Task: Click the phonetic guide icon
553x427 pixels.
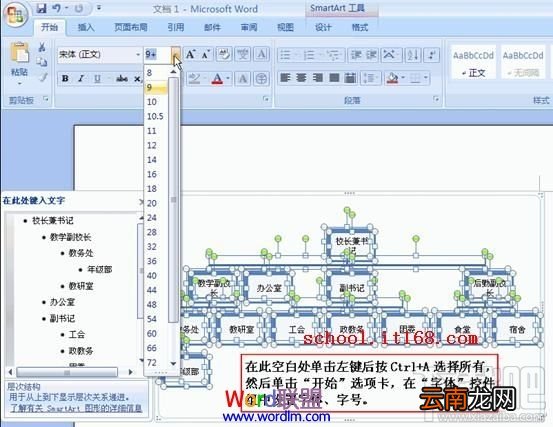Action: 243,55
